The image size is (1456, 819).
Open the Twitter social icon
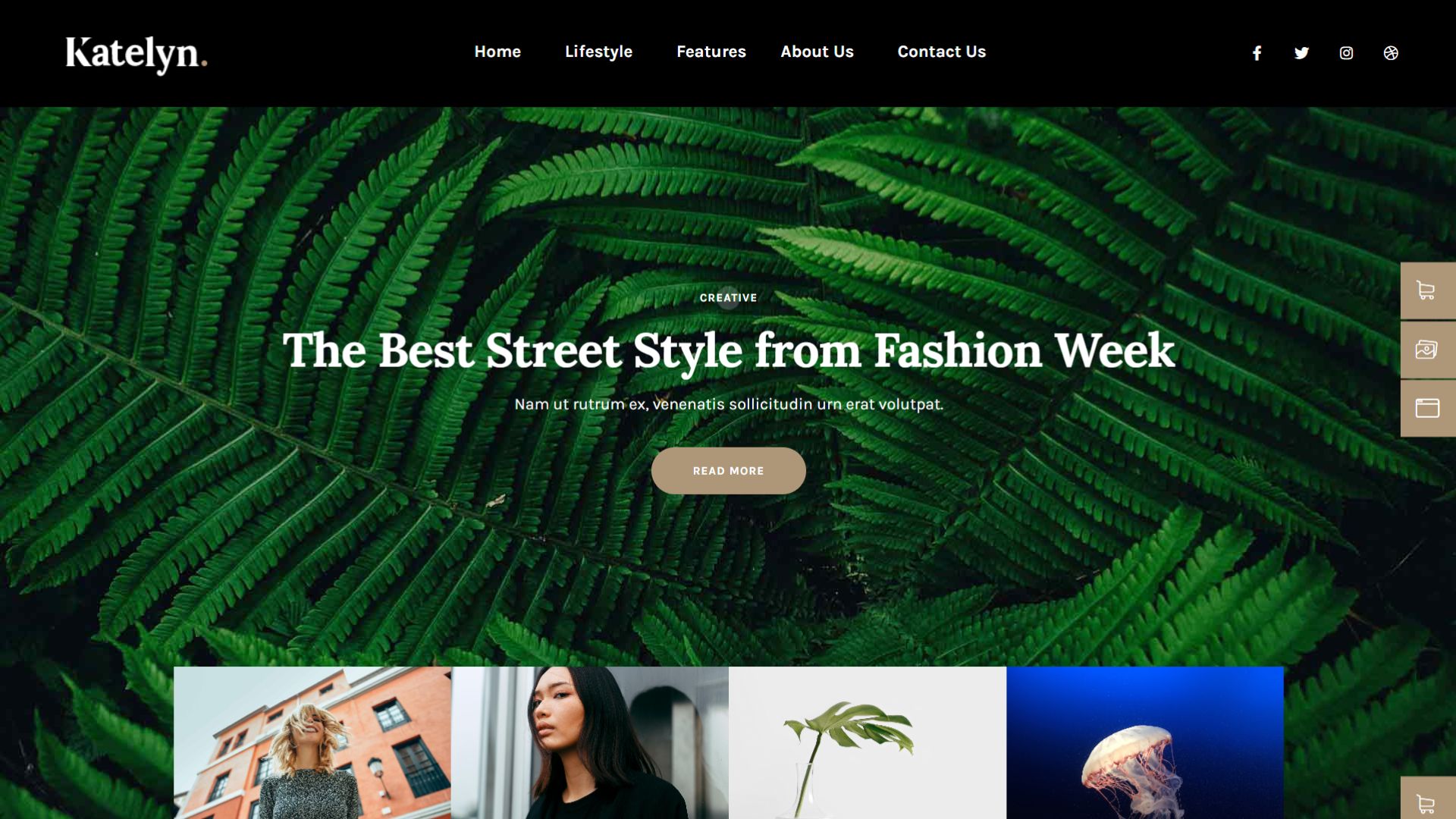click(1301, 53)
